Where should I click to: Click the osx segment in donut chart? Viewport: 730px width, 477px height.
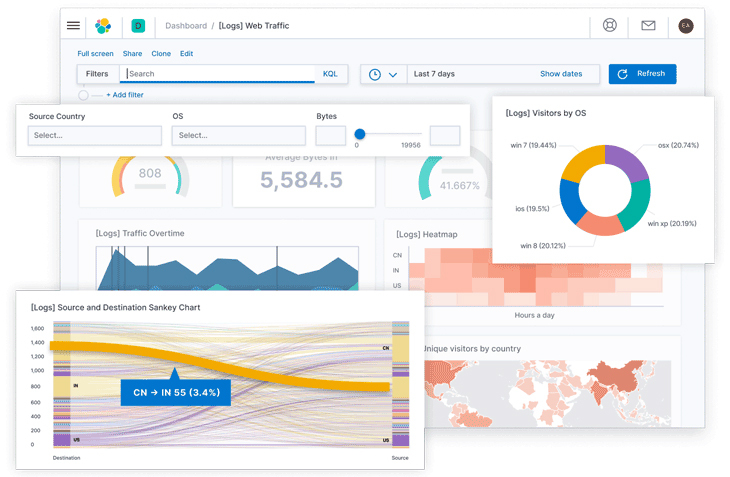(626, 166)
